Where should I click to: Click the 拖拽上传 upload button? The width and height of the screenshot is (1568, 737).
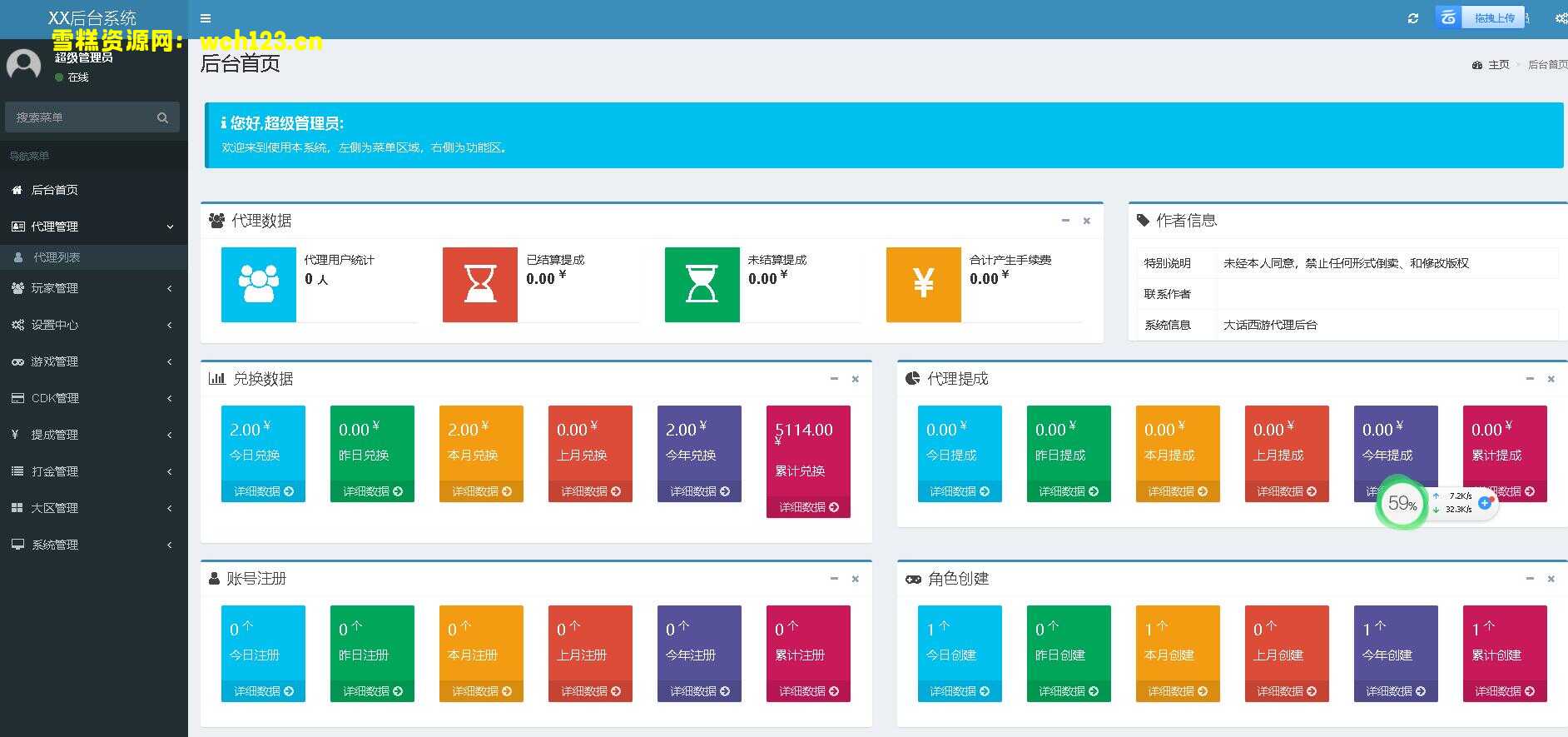(x=1493, y=17)
